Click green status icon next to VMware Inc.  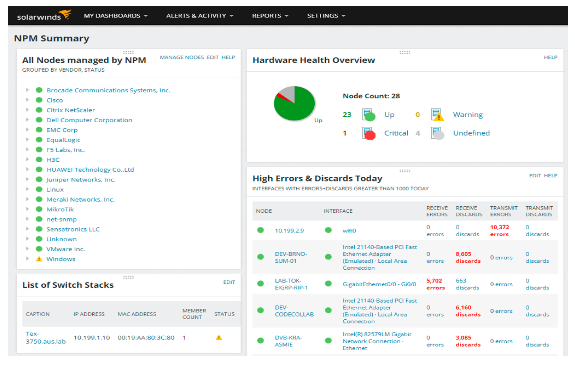pyautogui.click(x=39, y=249)
